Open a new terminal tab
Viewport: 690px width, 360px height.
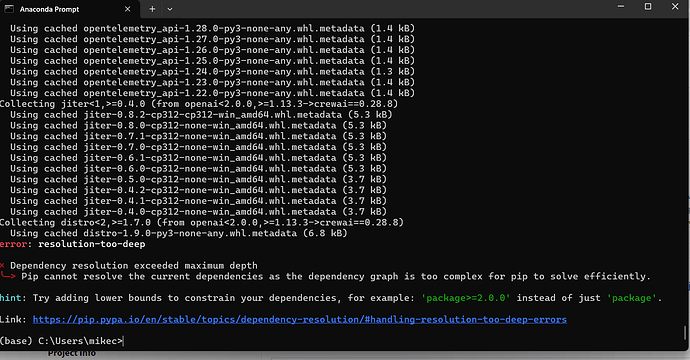pyautogui.click(x=152, y=9)
